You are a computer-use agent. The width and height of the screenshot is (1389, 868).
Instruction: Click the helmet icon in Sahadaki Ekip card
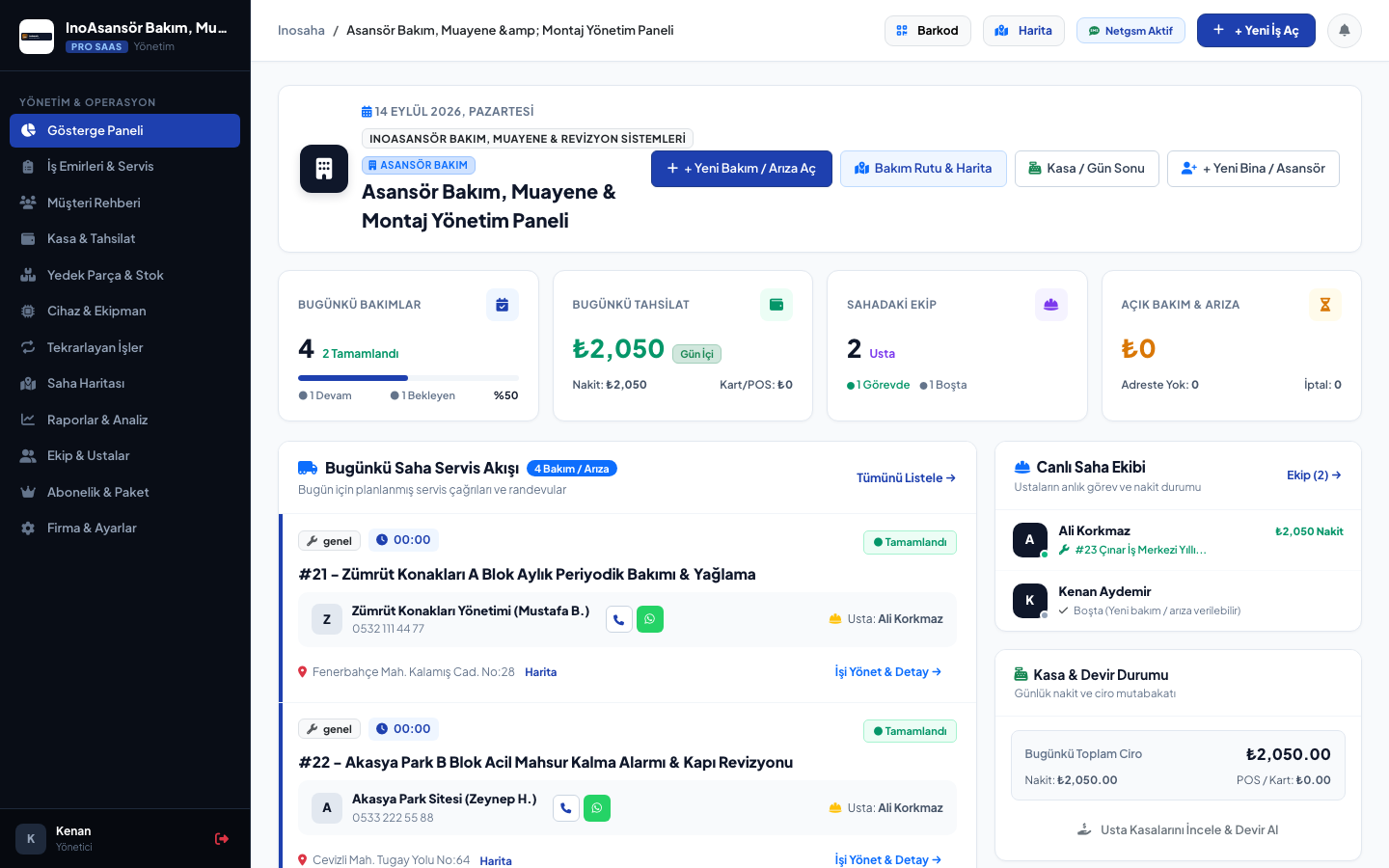pos(1051,305)
